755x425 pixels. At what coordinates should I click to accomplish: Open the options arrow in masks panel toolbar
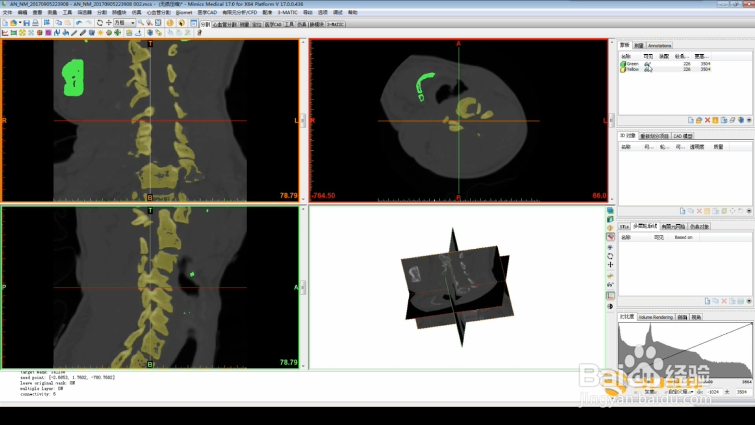coord(749,120)
